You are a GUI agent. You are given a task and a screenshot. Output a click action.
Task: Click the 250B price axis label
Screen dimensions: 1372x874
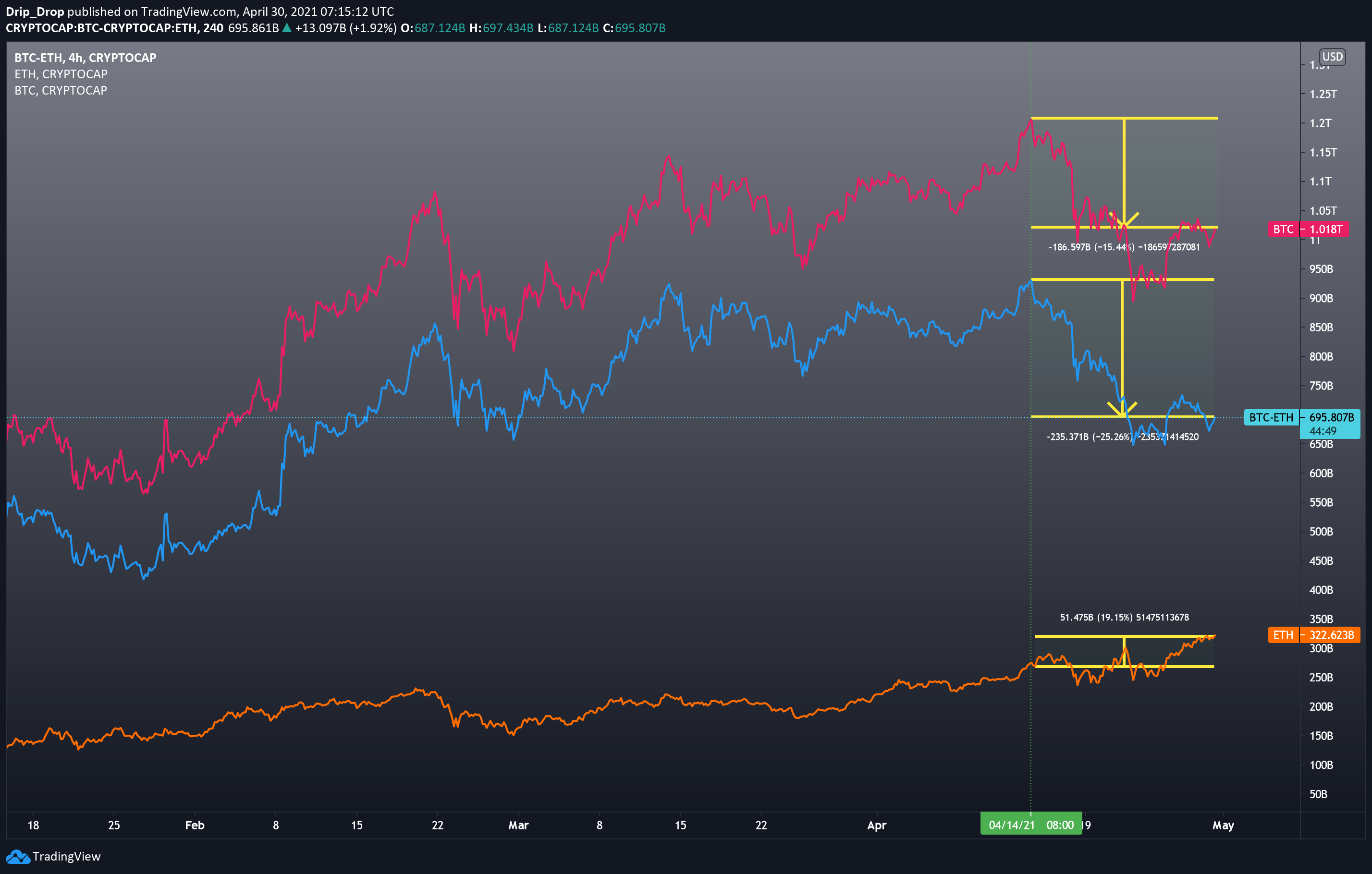(1321, 678)
